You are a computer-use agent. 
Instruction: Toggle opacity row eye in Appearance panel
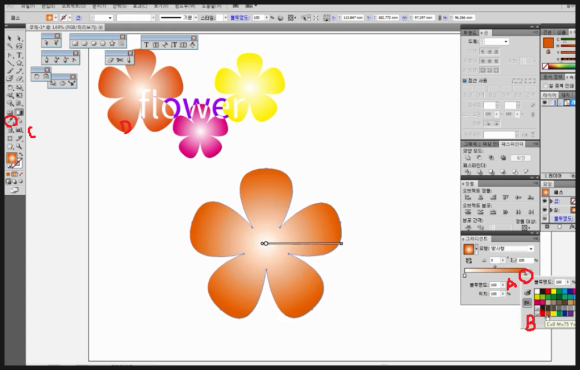(x=544, y=219)
